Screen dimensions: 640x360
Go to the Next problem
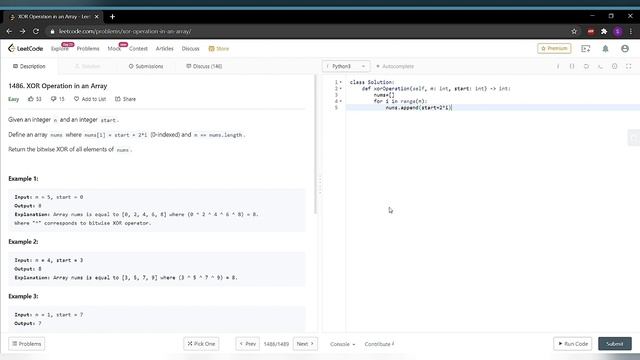pos(305,344)
